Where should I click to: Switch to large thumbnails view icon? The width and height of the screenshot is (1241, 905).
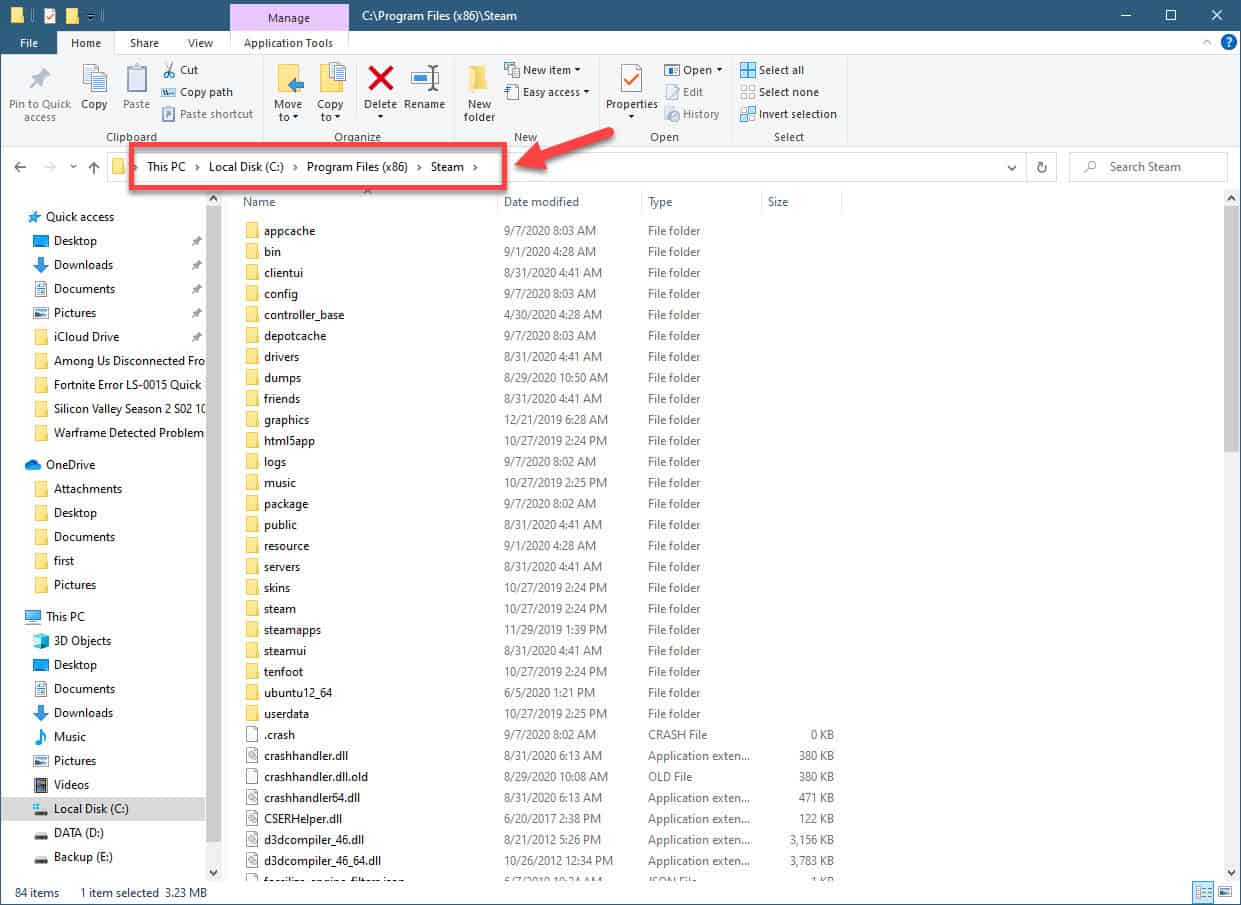(x=1225, y=892)
